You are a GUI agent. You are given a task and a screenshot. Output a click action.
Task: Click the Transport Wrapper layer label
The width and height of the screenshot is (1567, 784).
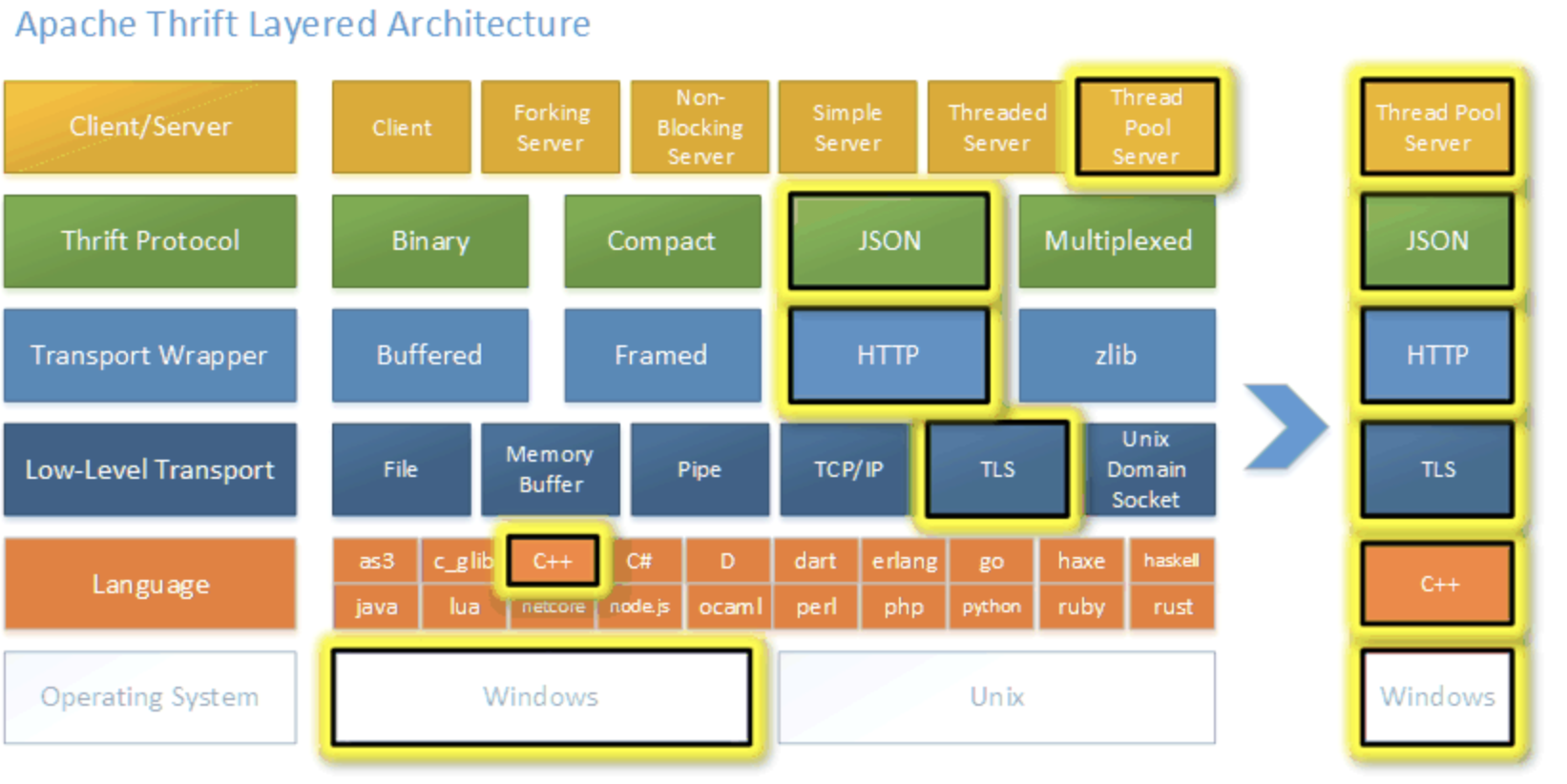(150, 356)
